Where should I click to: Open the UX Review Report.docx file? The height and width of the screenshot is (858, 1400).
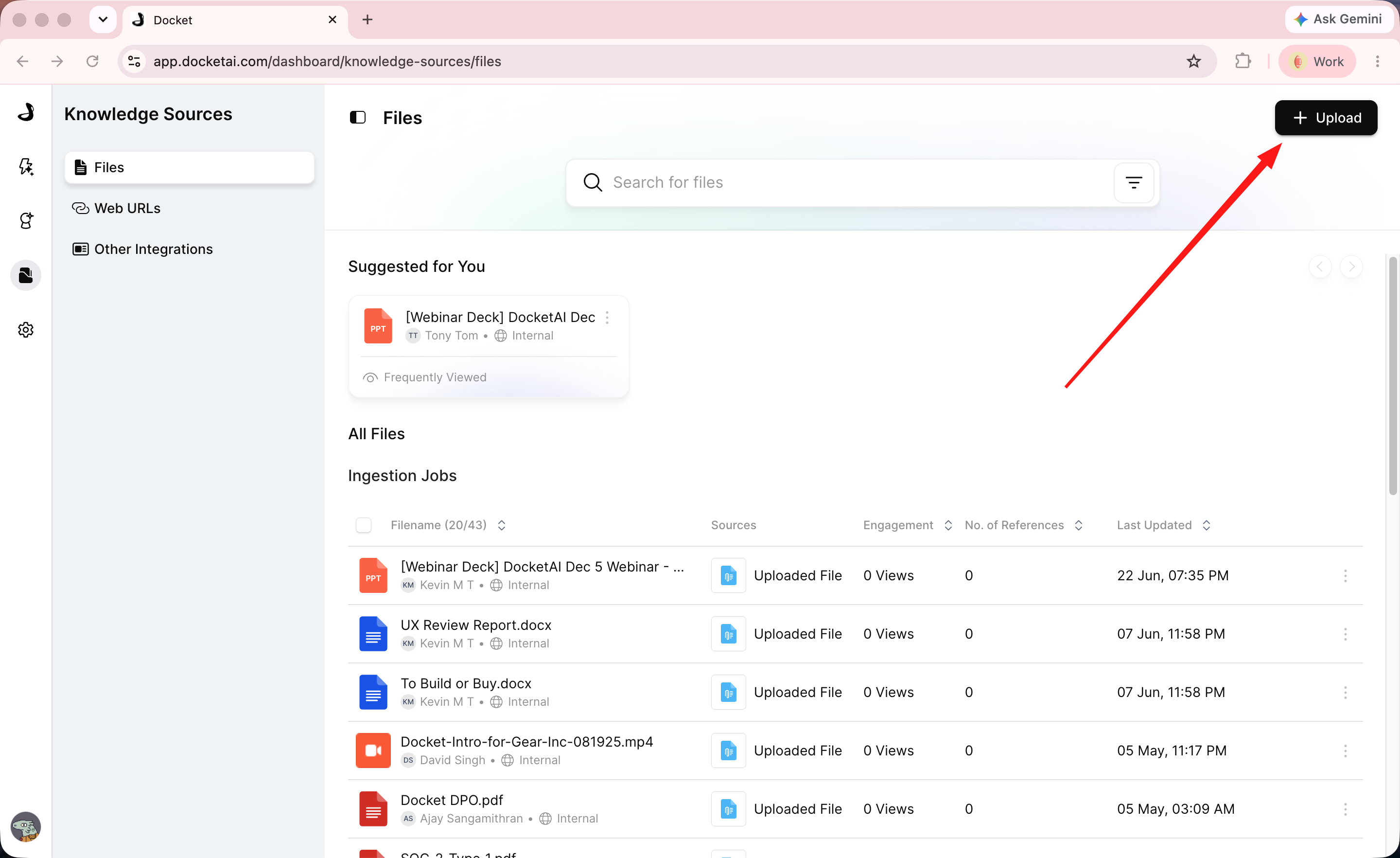(475, 625)
